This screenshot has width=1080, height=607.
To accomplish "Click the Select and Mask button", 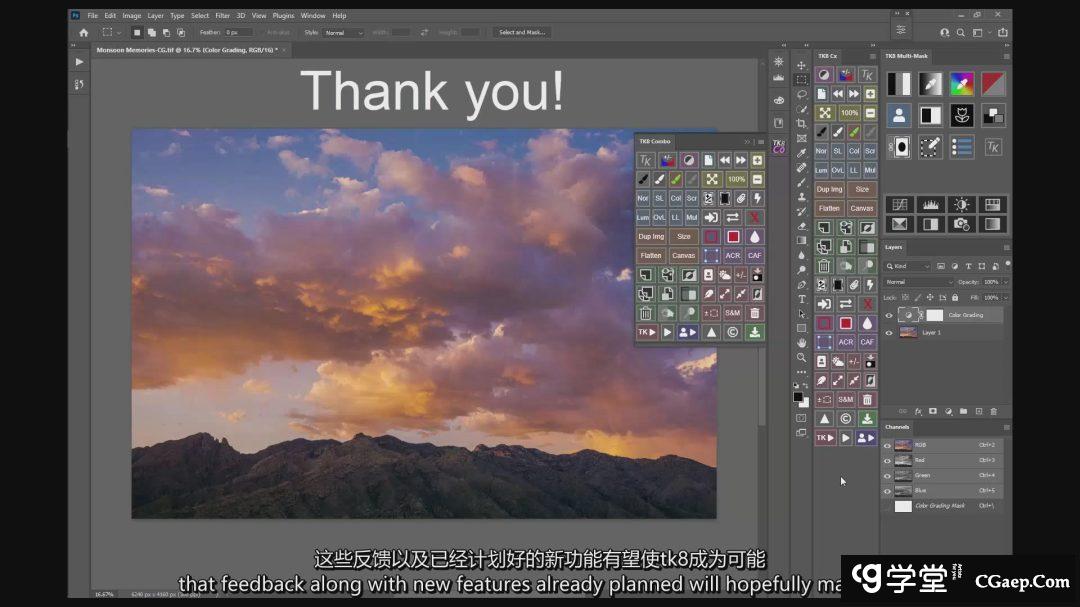I will click(x=522, y=32).
